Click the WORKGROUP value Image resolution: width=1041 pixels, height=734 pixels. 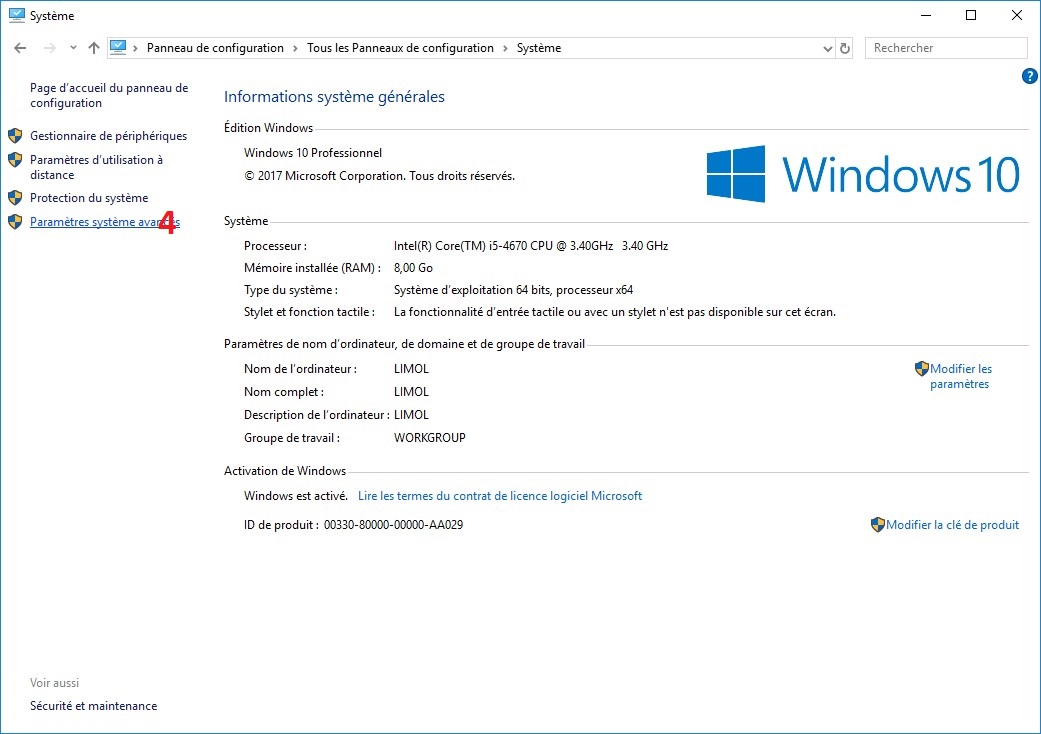coord(430,438)
